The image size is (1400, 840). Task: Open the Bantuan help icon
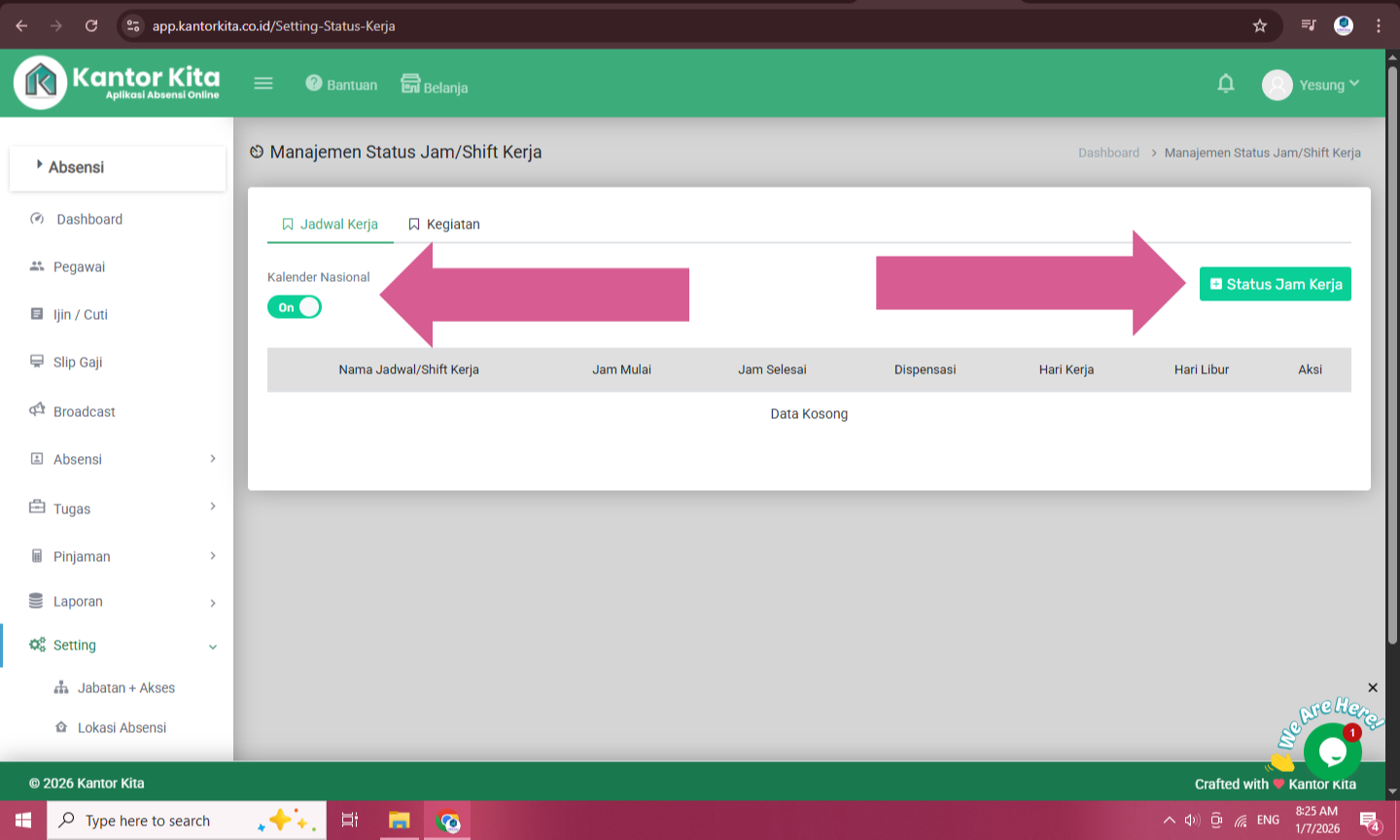(314, 84)
